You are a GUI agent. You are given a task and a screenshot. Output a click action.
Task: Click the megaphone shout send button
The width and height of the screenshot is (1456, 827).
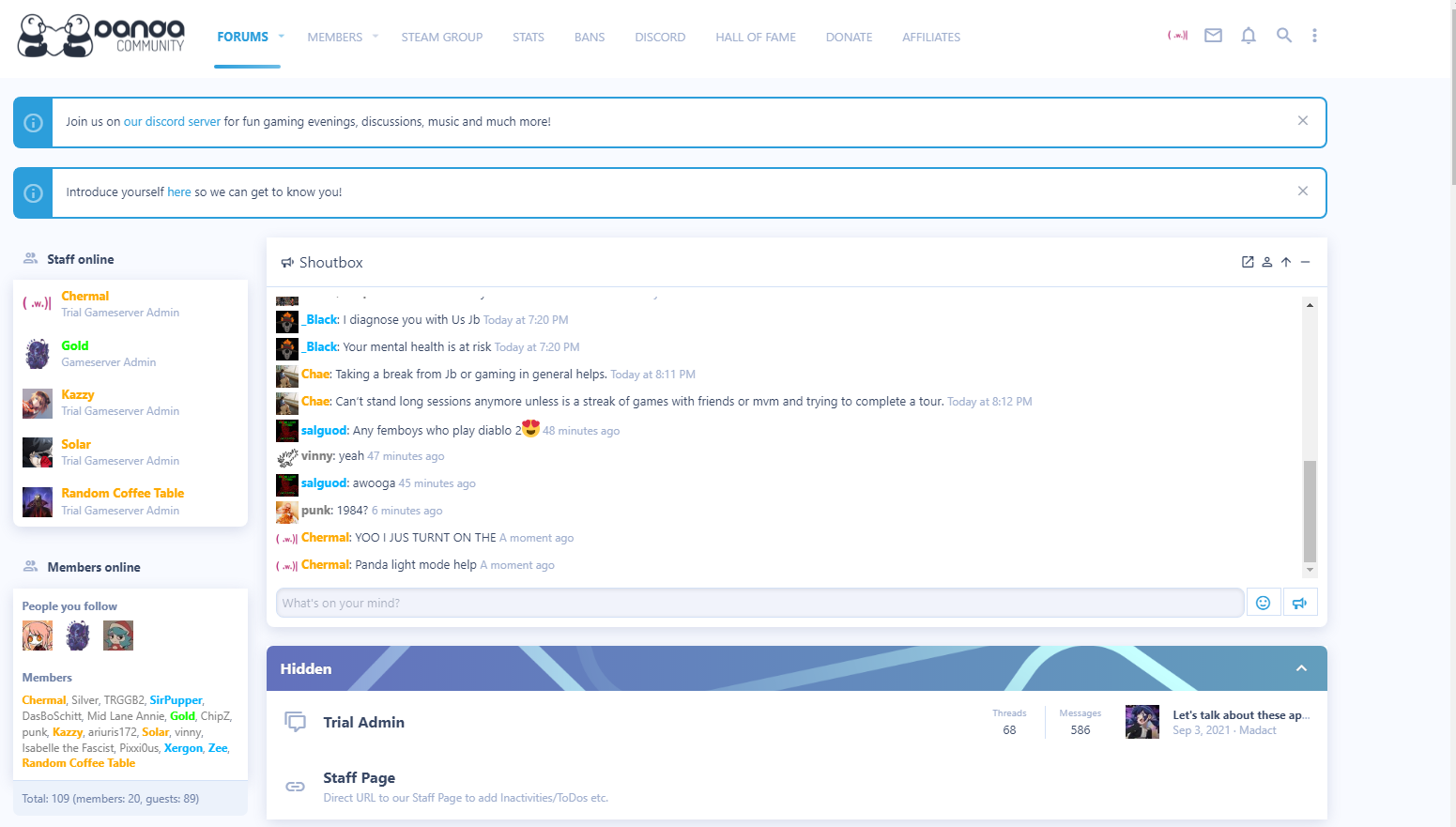[x=1299, y=603]
